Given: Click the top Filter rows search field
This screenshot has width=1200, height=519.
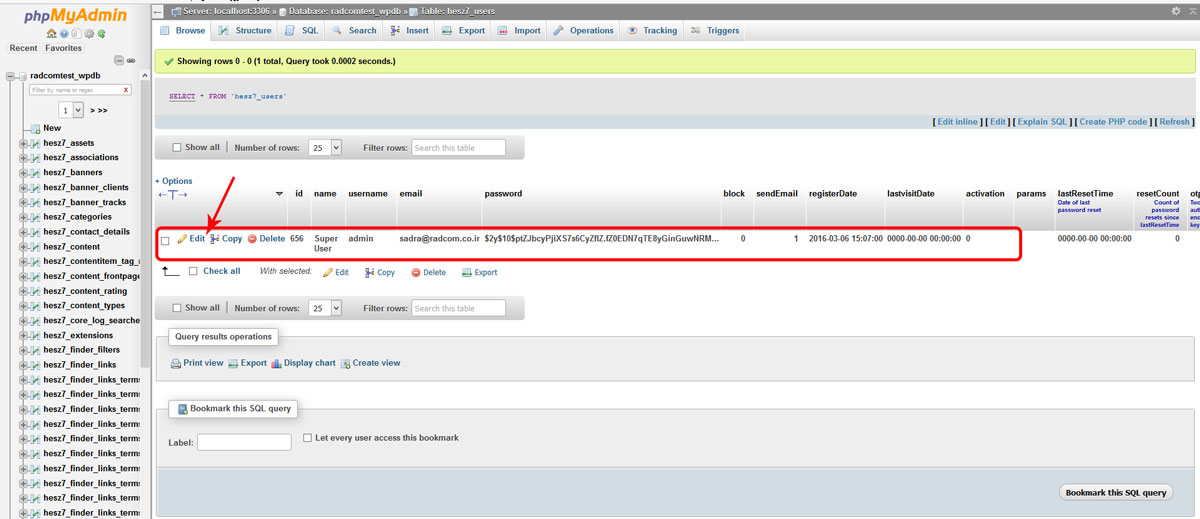Looking at the screenshot, I should (x=458, y=148).
